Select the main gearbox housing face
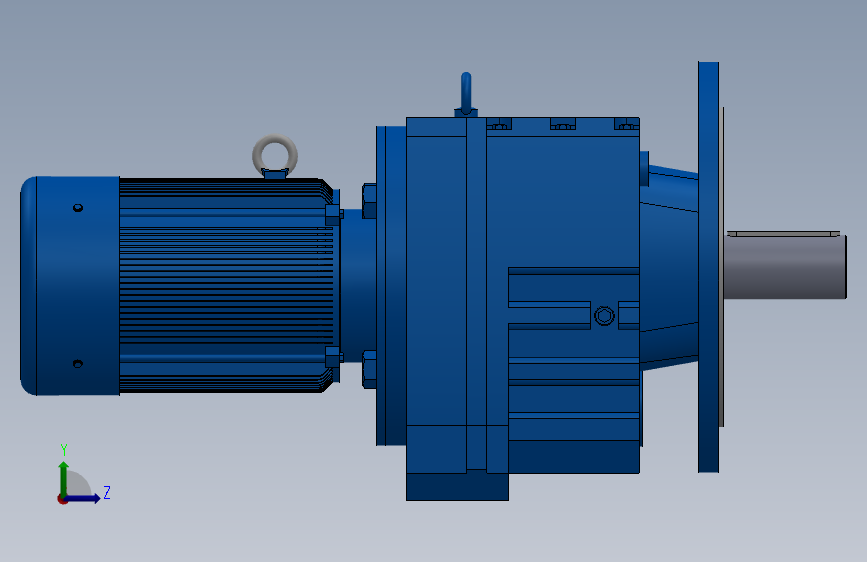Screen dimensions: 867x562 coord(563,202)
